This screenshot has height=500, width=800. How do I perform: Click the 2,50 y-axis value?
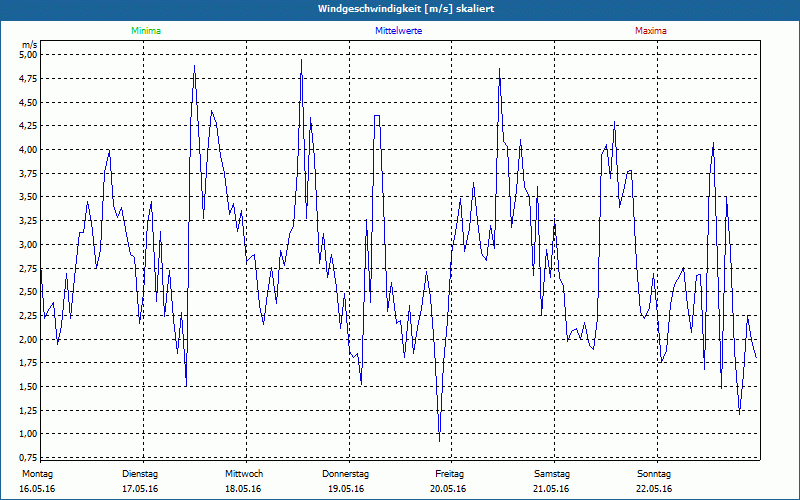[29, 292]
